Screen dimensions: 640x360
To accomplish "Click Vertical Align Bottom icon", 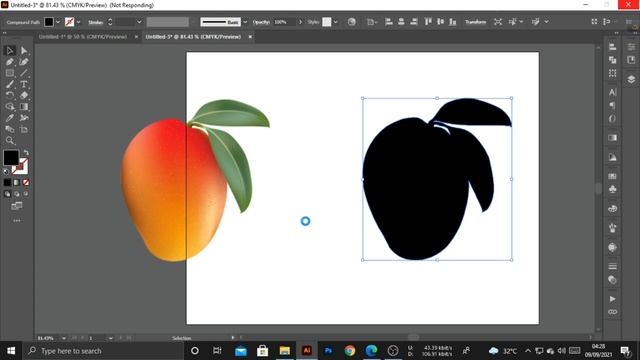I will (453, 22).
